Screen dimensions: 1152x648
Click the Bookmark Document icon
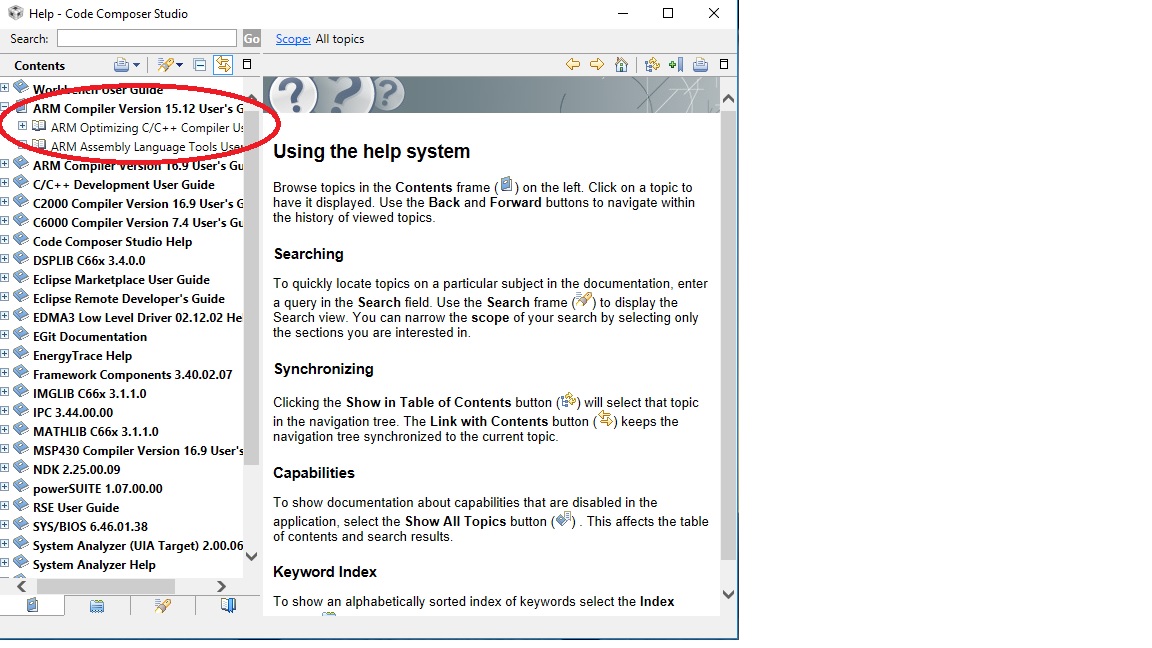click(x=676, y=65)
